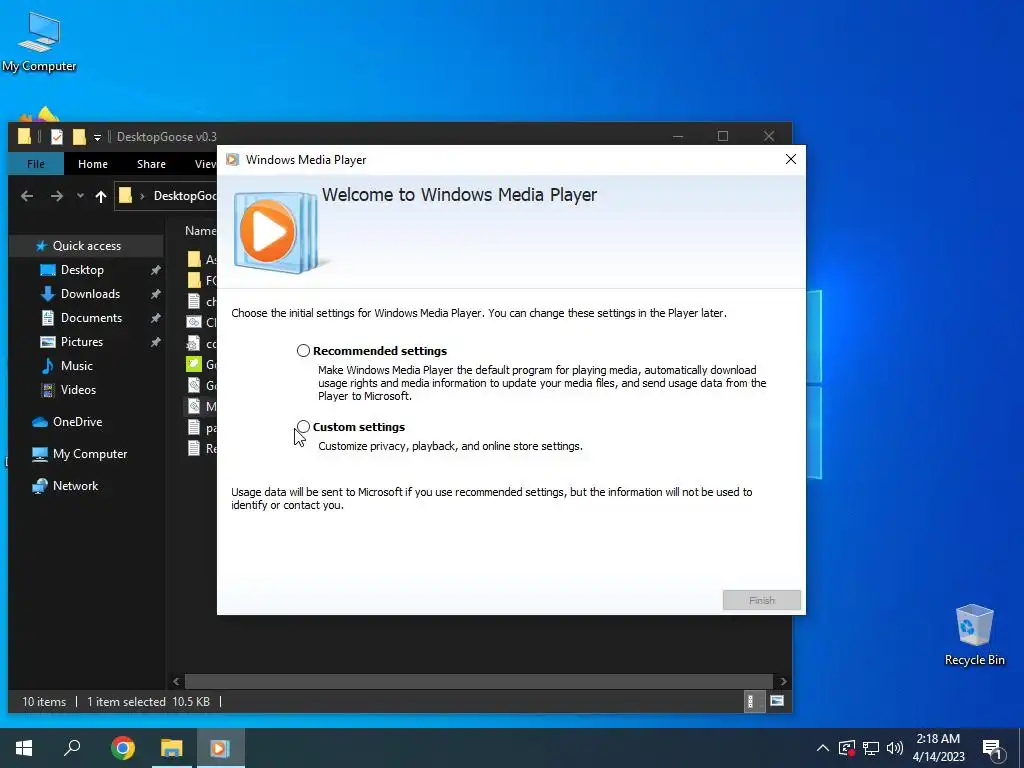Switch to the Home ribbon tab

tap(93, 164)
